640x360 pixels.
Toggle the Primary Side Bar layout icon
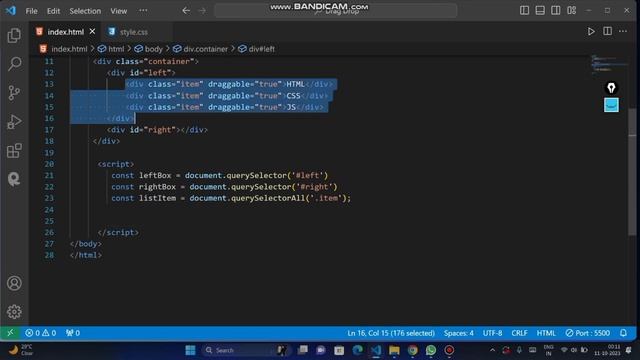(x=524, y=11)
